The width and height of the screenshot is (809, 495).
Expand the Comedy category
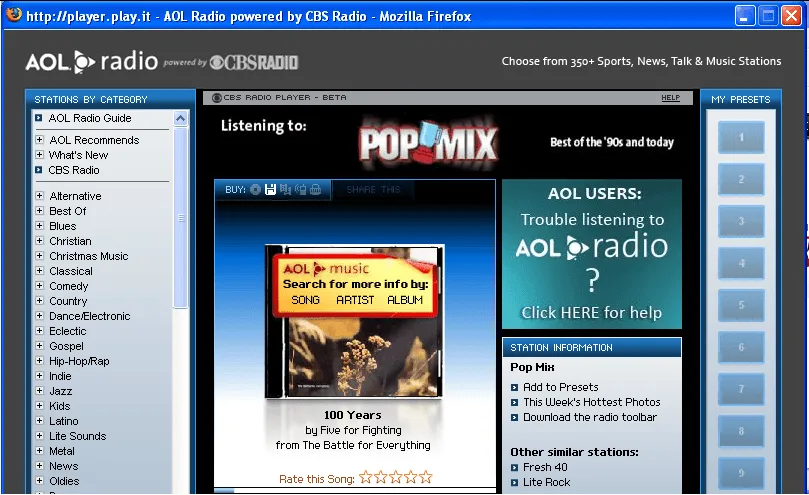(x=39, y=285)
